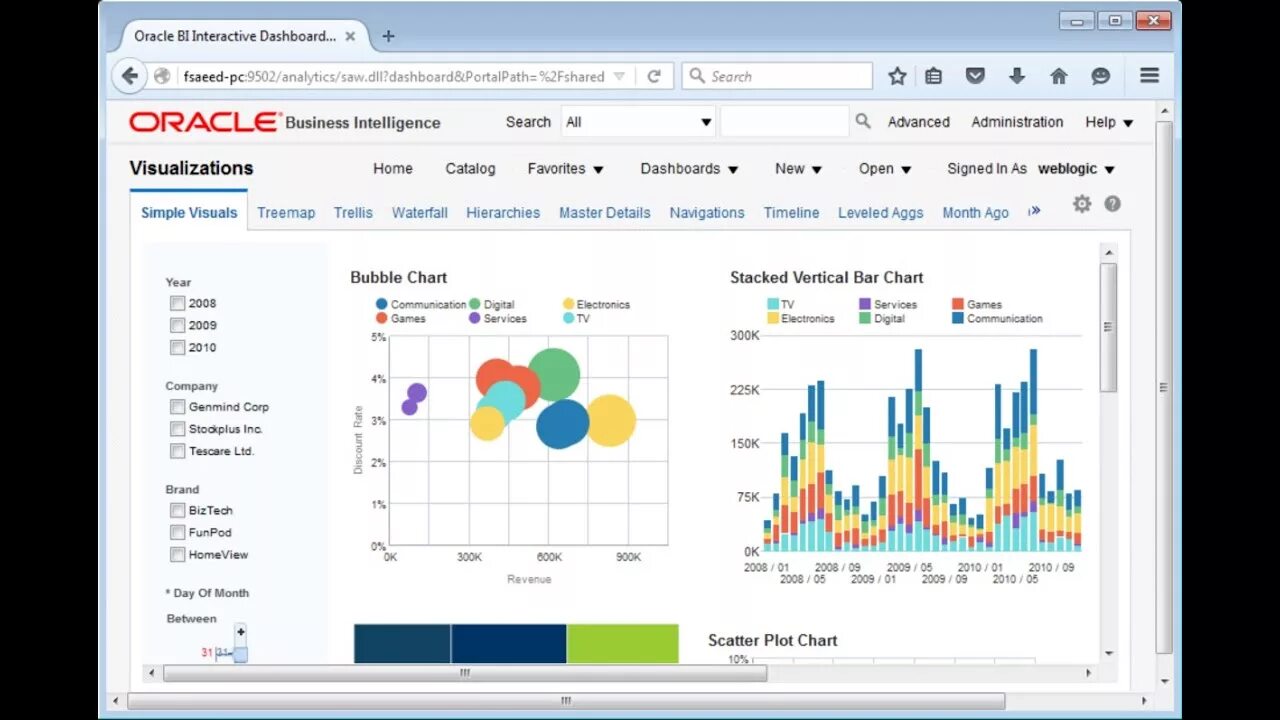
Task: Switch to the Hierarchies tab
Action: click(503, 212)
